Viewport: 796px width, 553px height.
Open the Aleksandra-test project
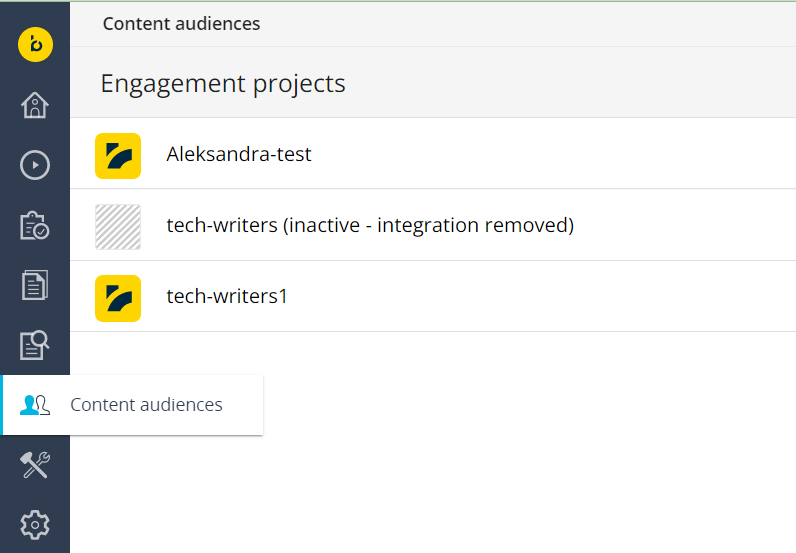(433, 154)
